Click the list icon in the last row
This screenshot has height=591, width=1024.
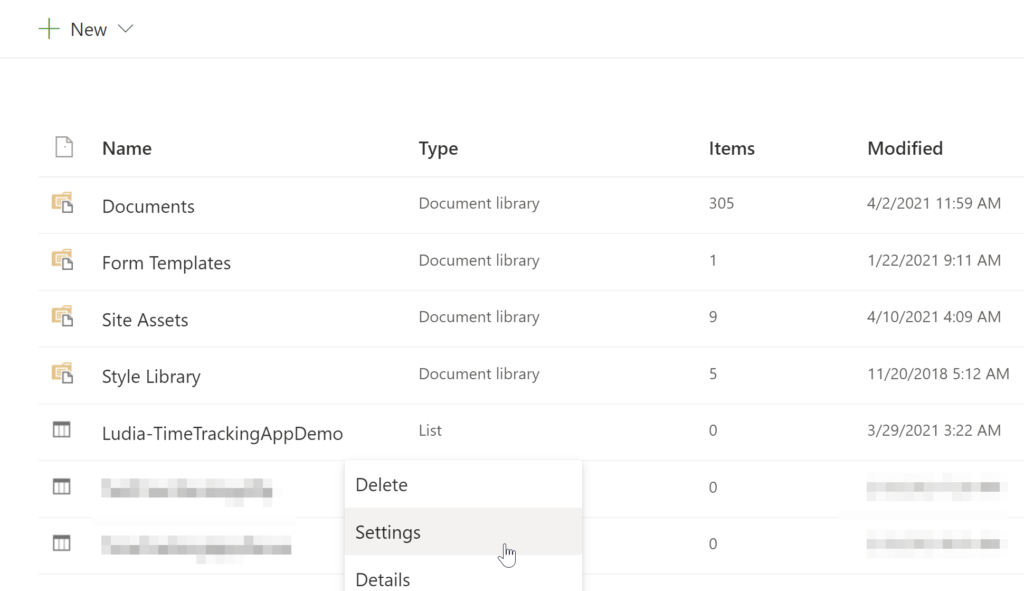(62, 544)
